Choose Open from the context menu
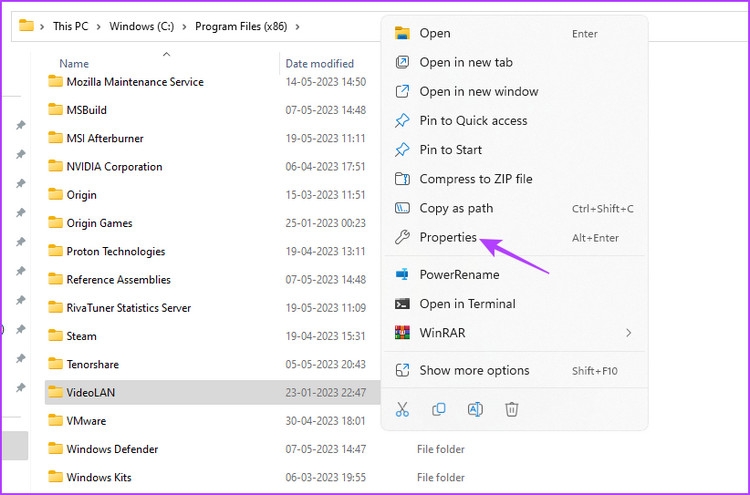 [515, 33]
